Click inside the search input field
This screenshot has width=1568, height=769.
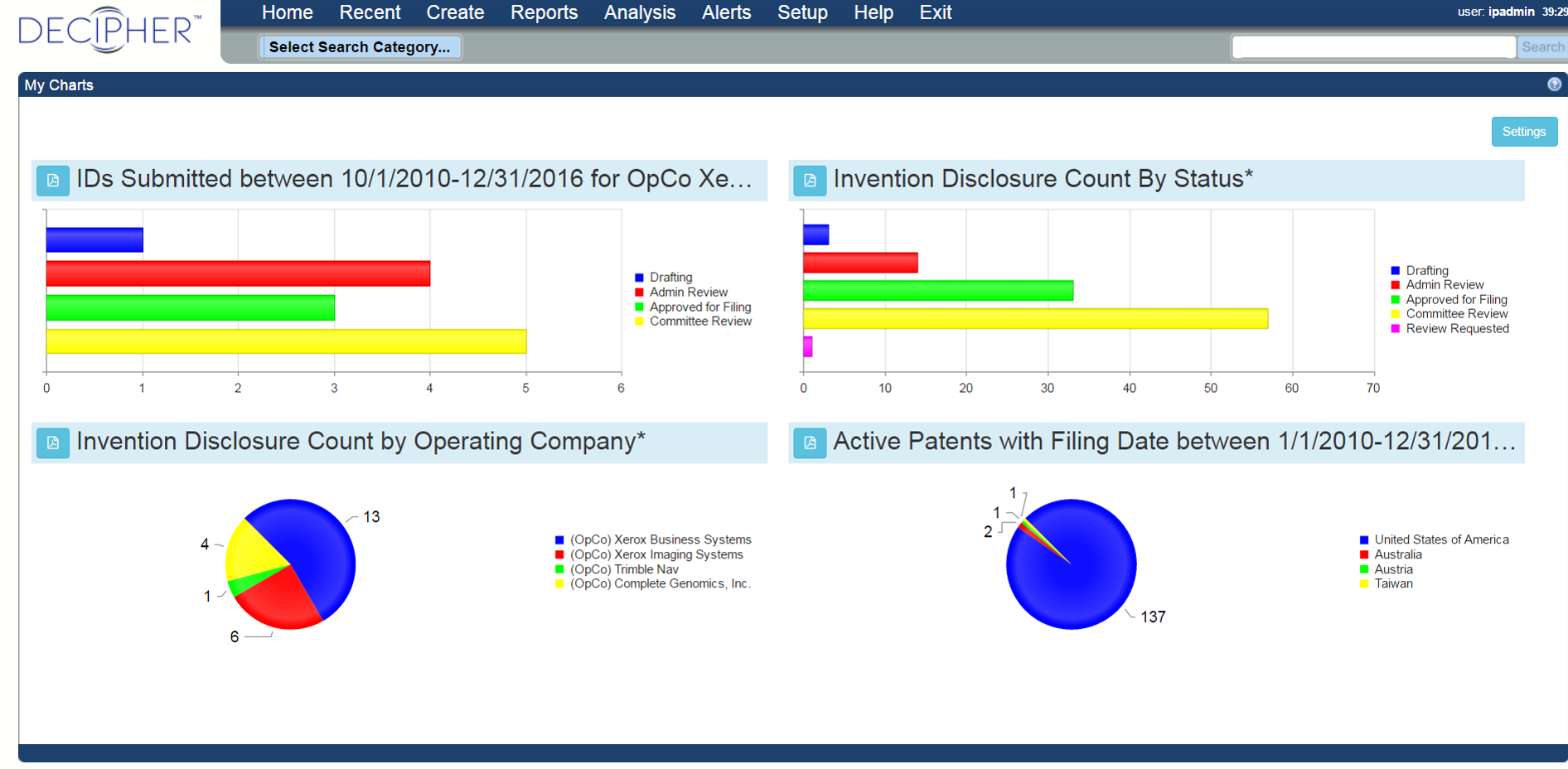point(1372,46)
